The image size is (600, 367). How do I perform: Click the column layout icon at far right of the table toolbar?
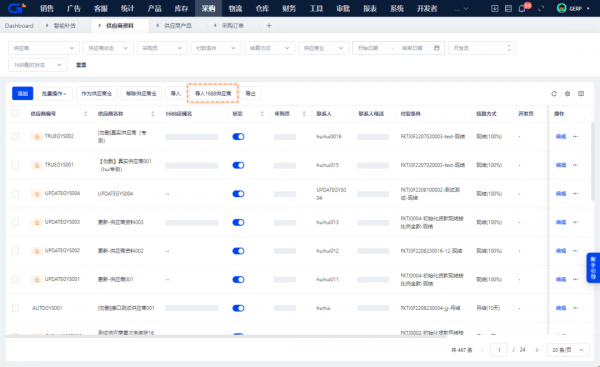pos(581,94)
